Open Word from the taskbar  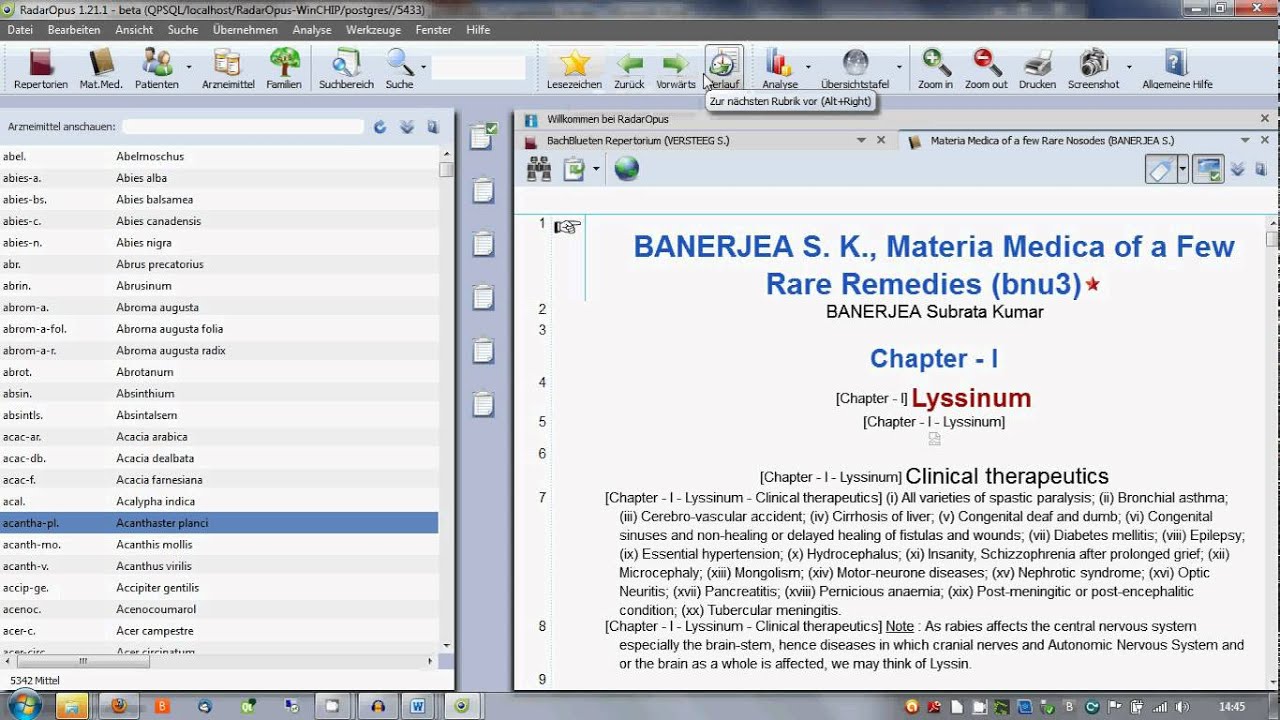418,706
